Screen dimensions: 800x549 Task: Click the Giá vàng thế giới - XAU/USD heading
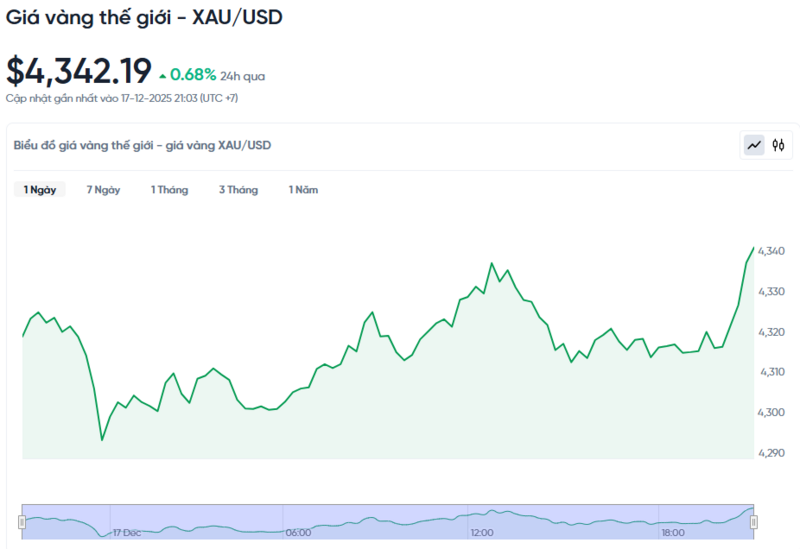144,18
